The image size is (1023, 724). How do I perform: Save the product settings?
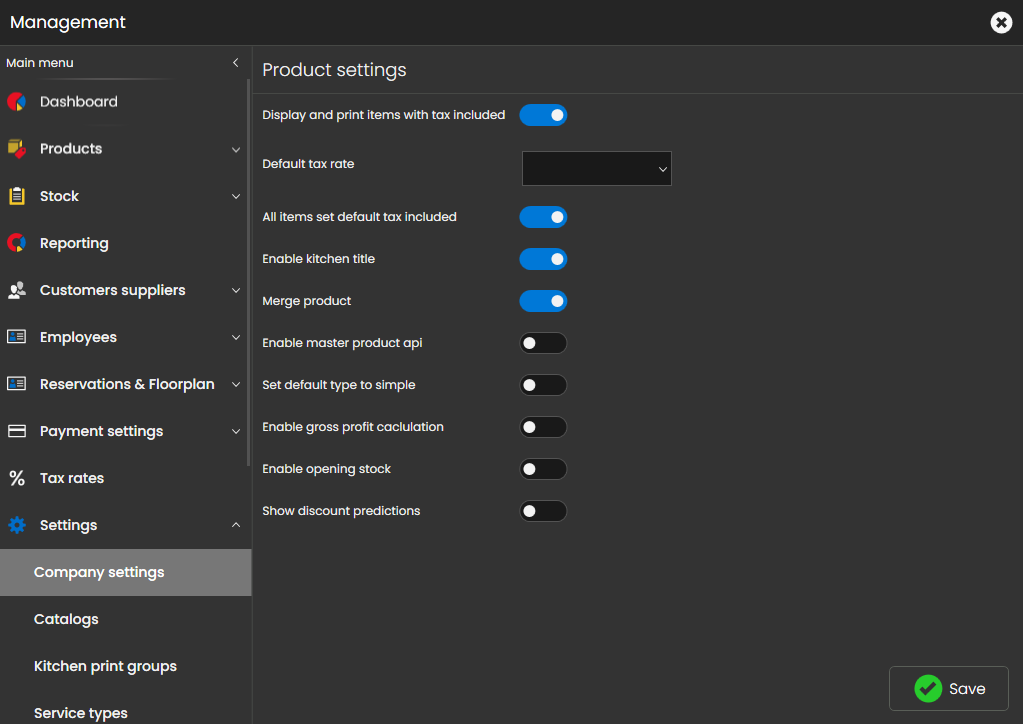(x=948, y=688)
